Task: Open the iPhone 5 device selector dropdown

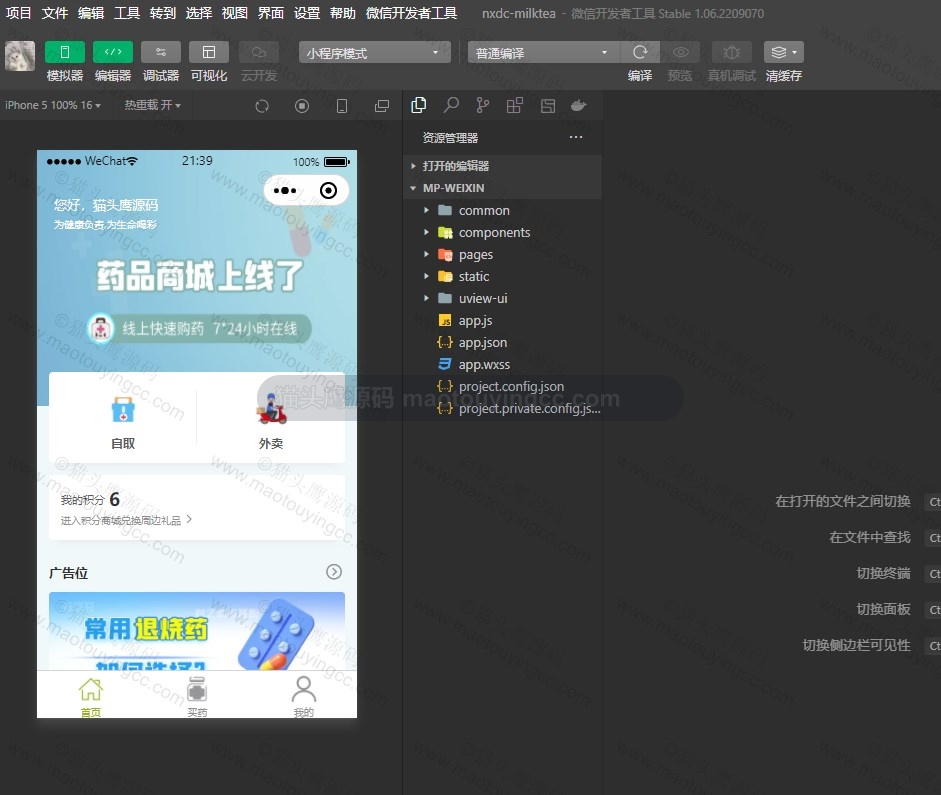Action: 53,105
